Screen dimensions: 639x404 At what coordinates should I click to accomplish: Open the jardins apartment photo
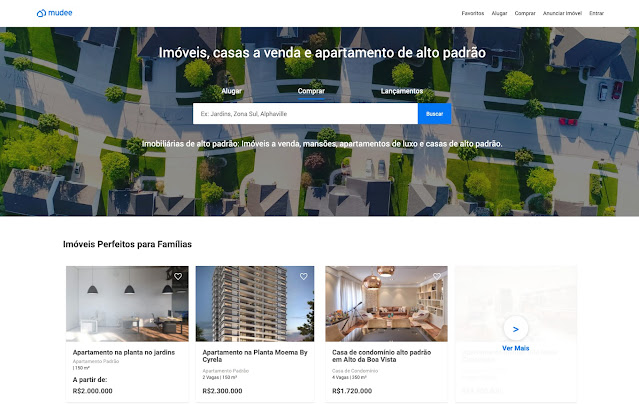pos(127,304)
